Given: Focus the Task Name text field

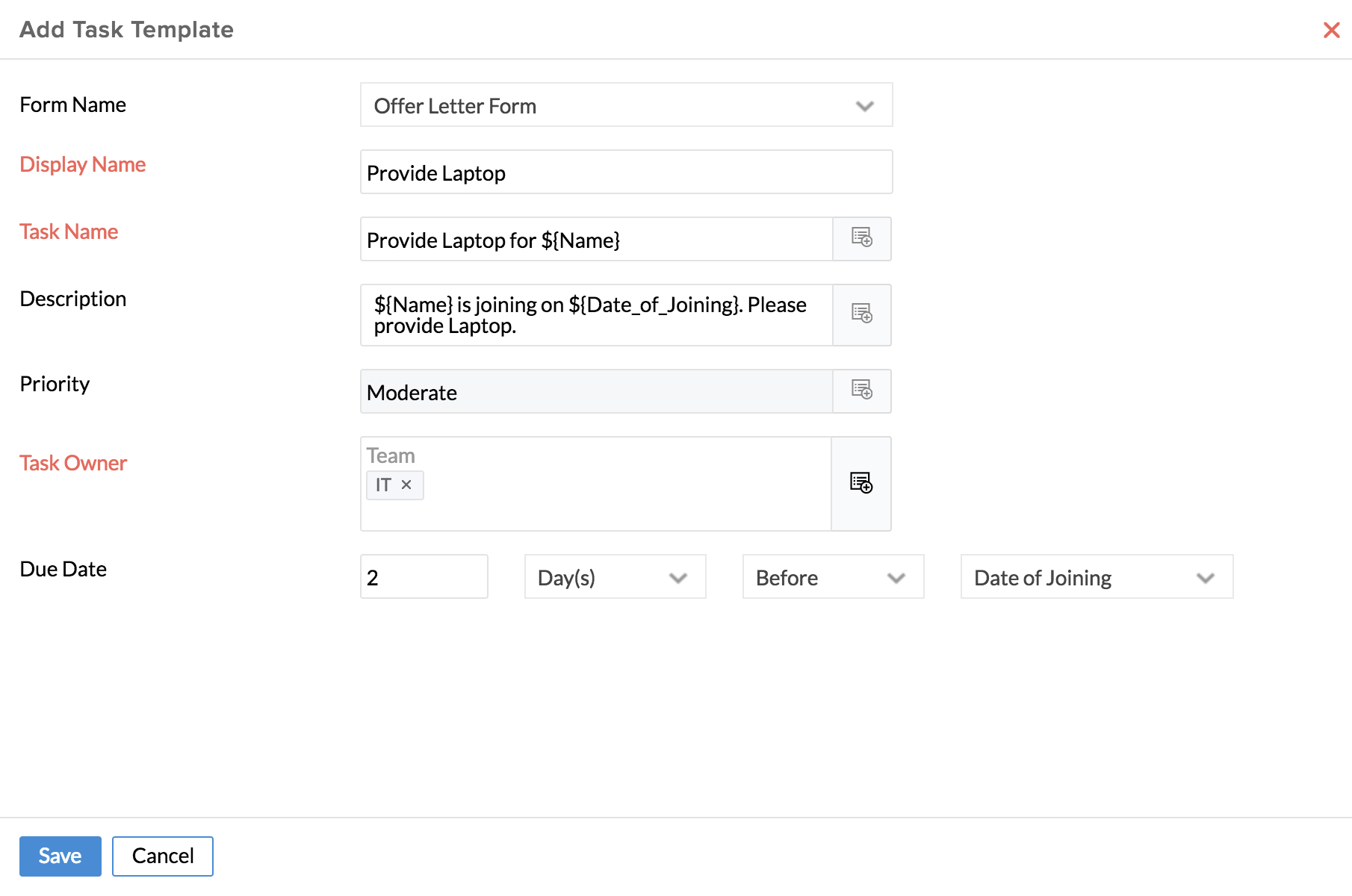Looking at the screenshot, I should pyautogui.click(x=596, y=240).
